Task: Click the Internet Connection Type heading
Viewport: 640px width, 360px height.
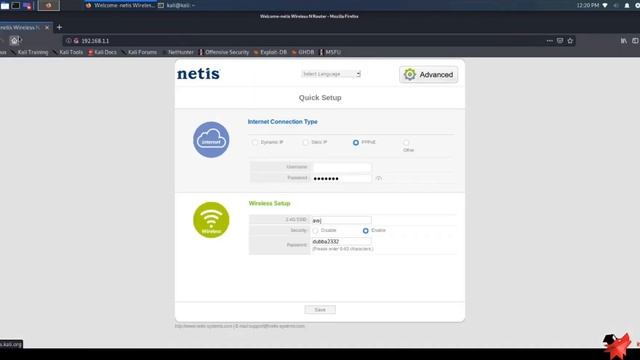Action: [282, 122]
